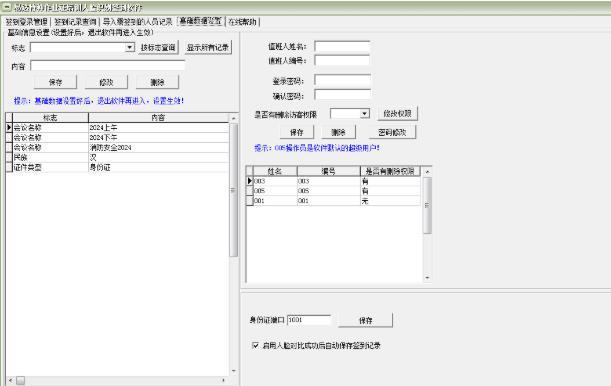Viewport: 611px width, 386px height.
Task: Click the 修改 button for basic info
Action: (x=106, y=82)
